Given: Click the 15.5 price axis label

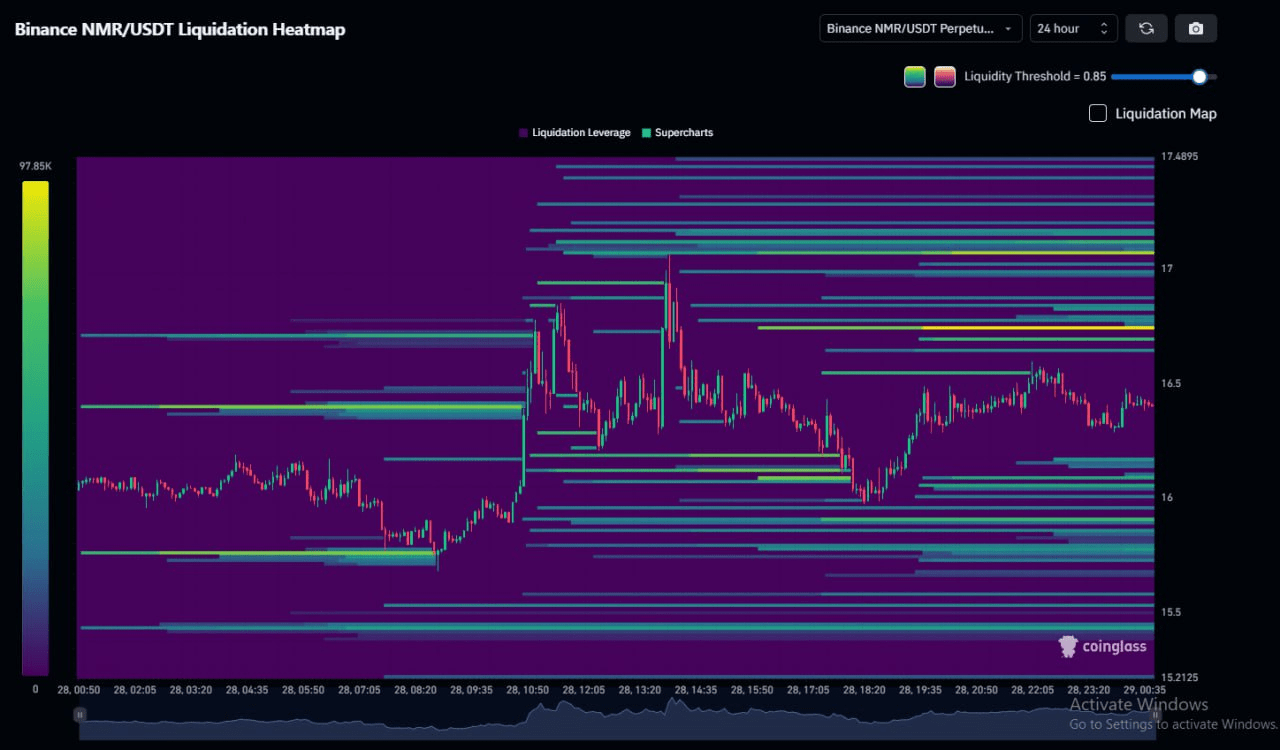Looking at the screenshot, I should point(1171,611).
